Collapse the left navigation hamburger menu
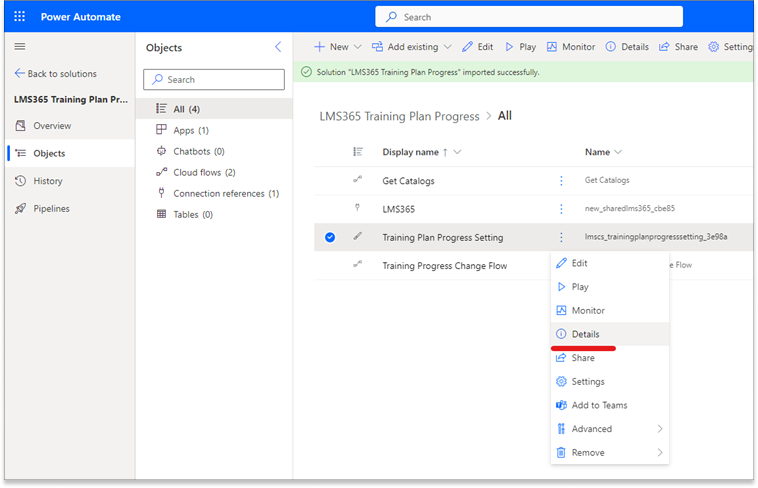This screenshot has width=758, height=488. (x=19, y=47)
